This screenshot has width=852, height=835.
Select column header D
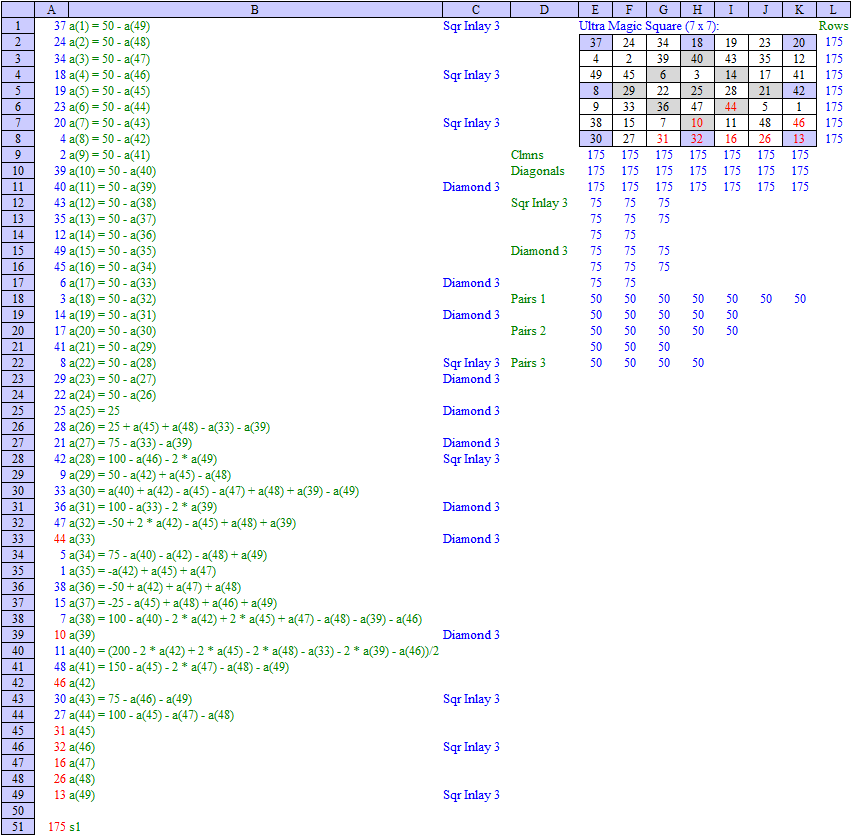pos(544,9)
